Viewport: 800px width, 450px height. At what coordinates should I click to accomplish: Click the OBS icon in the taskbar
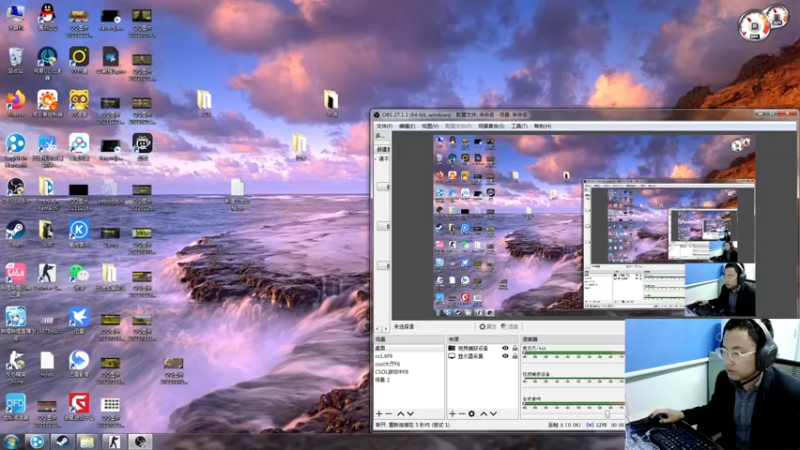click(x=140, y=441)
